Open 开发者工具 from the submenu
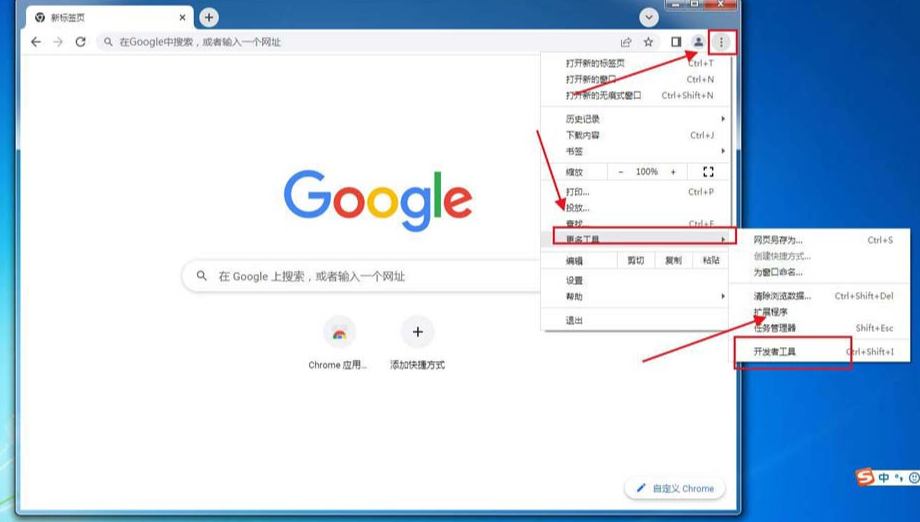Viewport: 920px width, 522px height. [820, 352]
